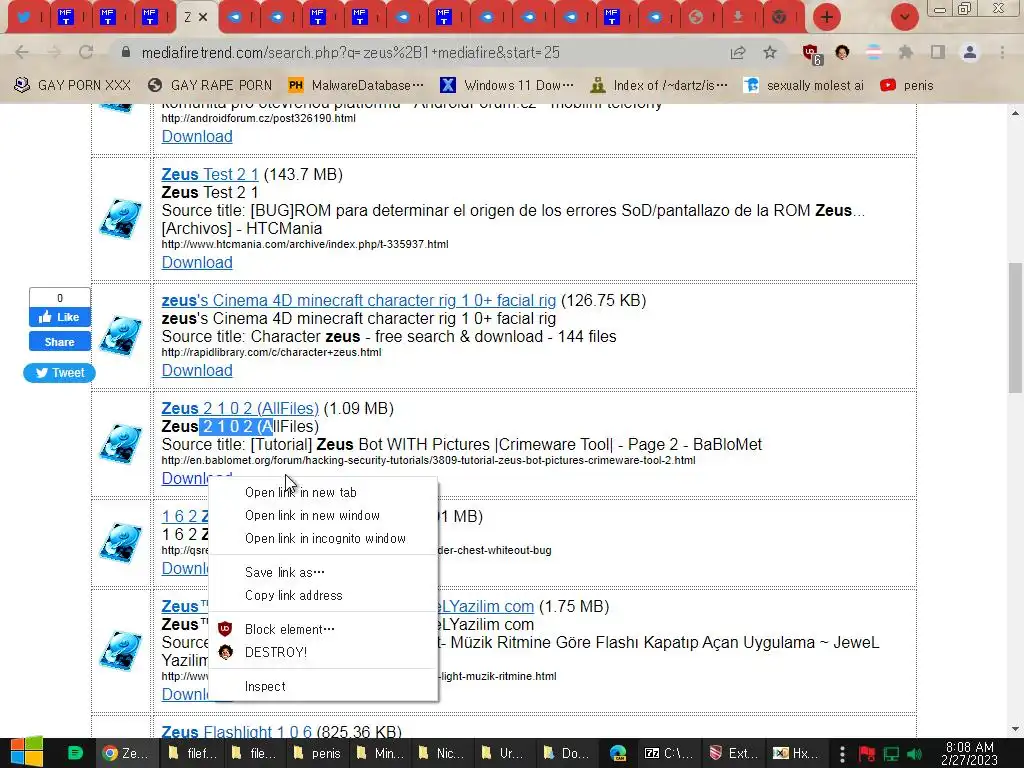Screen dimensions: 1024x768
Task: Click the Zeus Test 2 1 disk icon
Action: tap(121, 219)
